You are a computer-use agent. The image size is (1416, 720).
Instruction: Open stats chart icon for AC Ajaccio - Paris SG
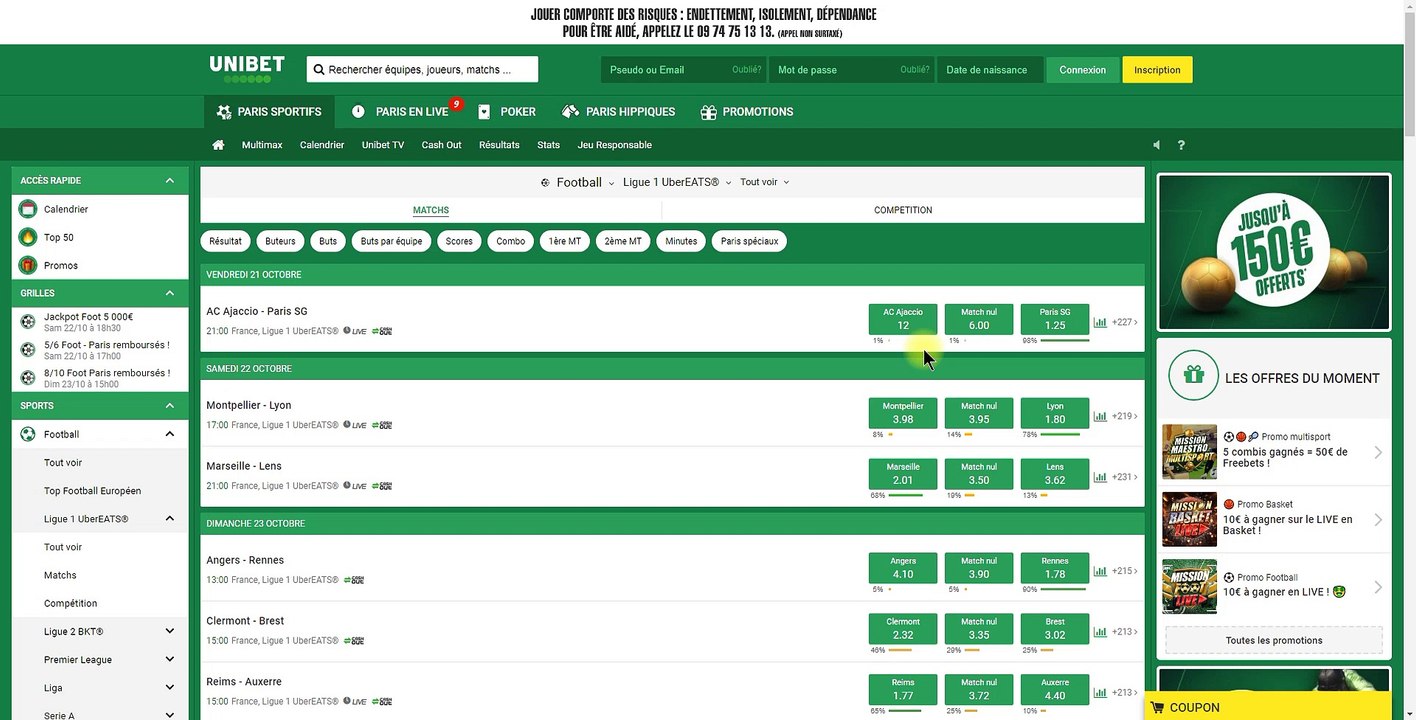1100,322
